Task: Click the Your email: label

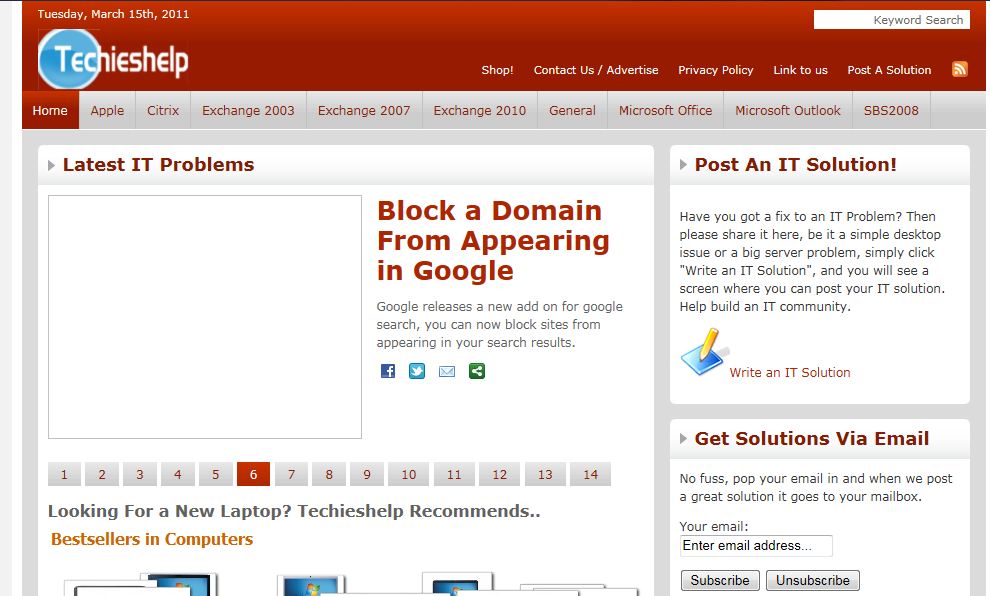Action: (x=714, y=527)
